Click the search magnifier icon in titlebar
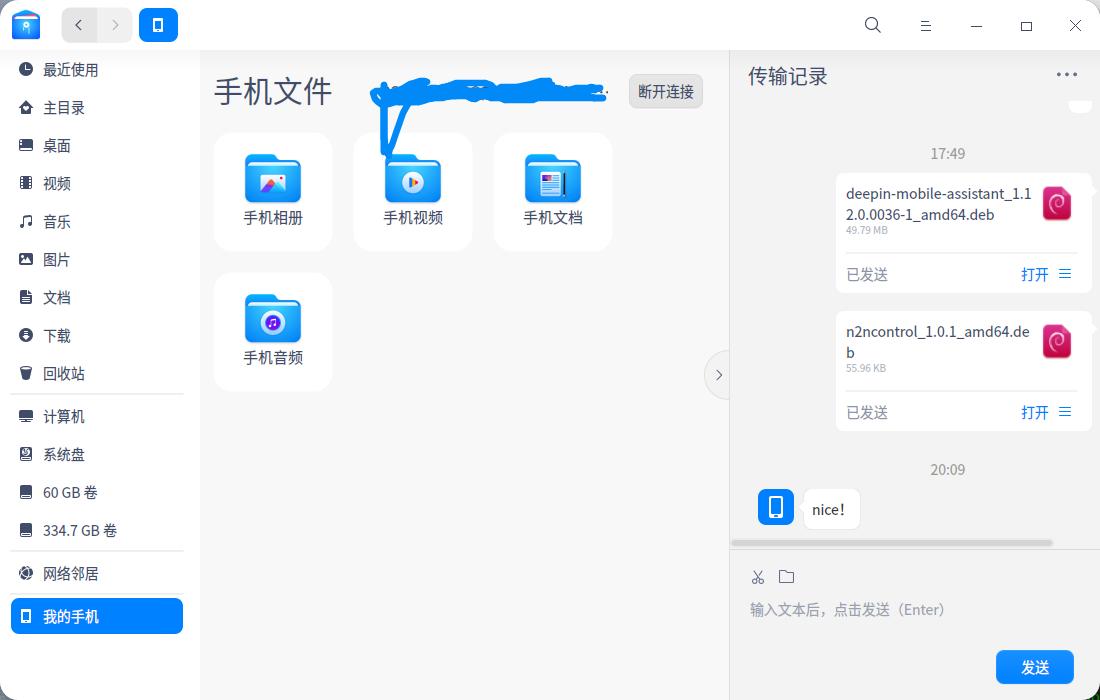The height and width of the screenshot is (700, 1100). point(872,25)
